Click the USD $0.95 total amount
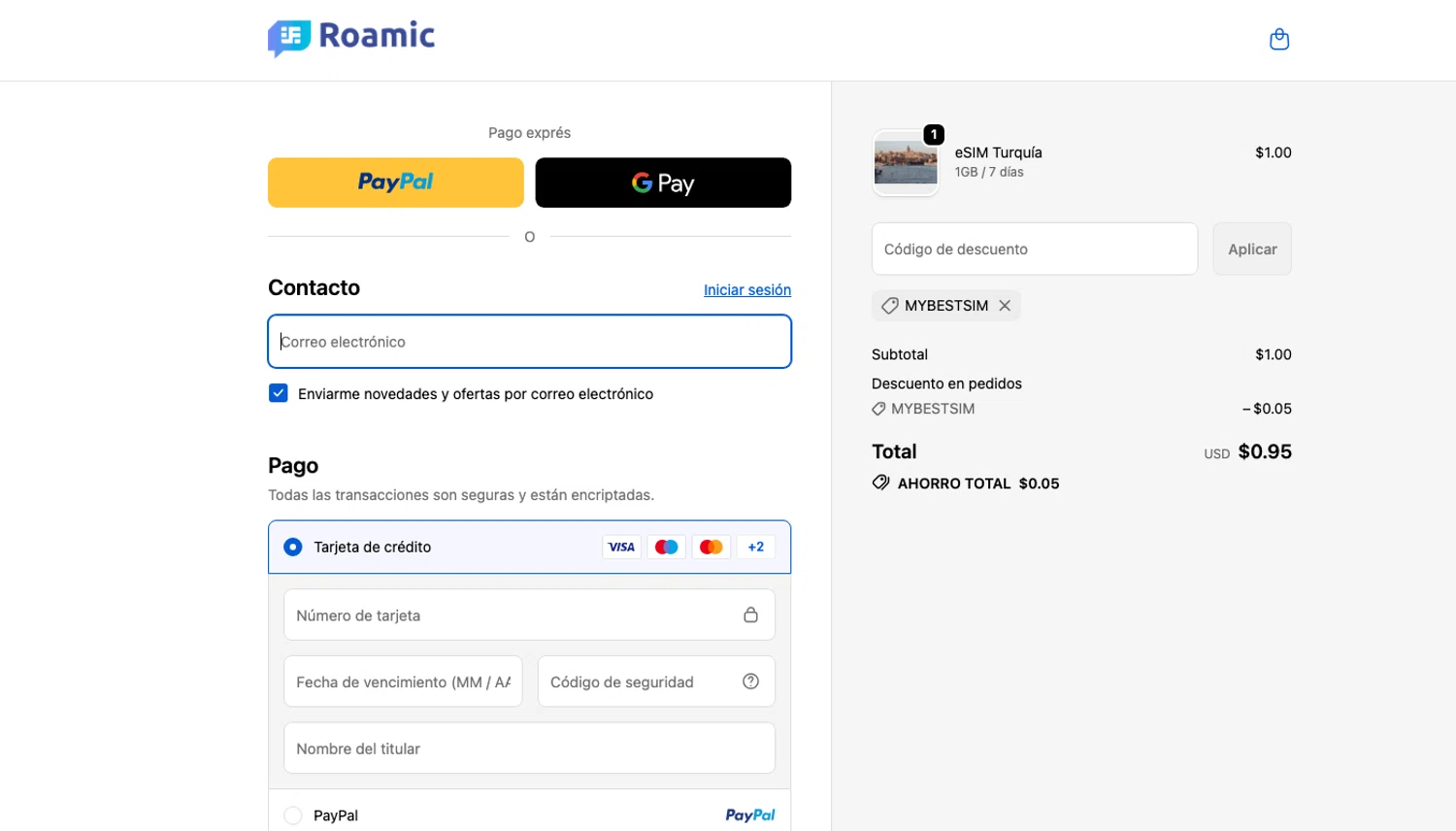This screenshot has width=1456, height=831. (1248, 451)
